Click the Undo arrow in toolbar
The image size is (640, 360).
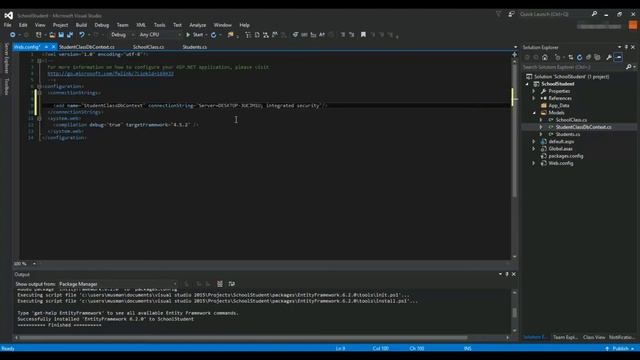pos(82,35)
